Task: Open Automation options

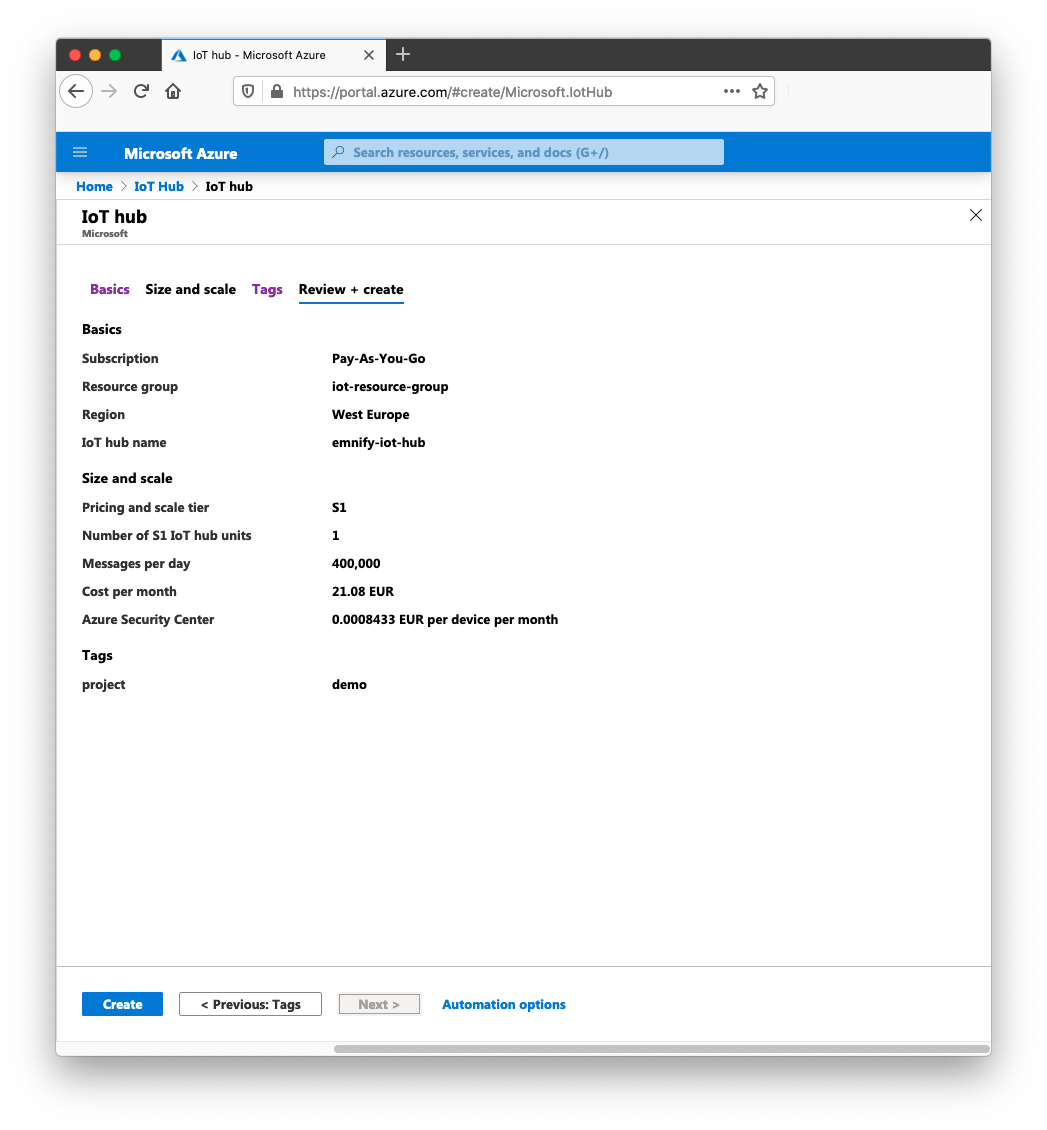Action: [x=503, y=1004]
